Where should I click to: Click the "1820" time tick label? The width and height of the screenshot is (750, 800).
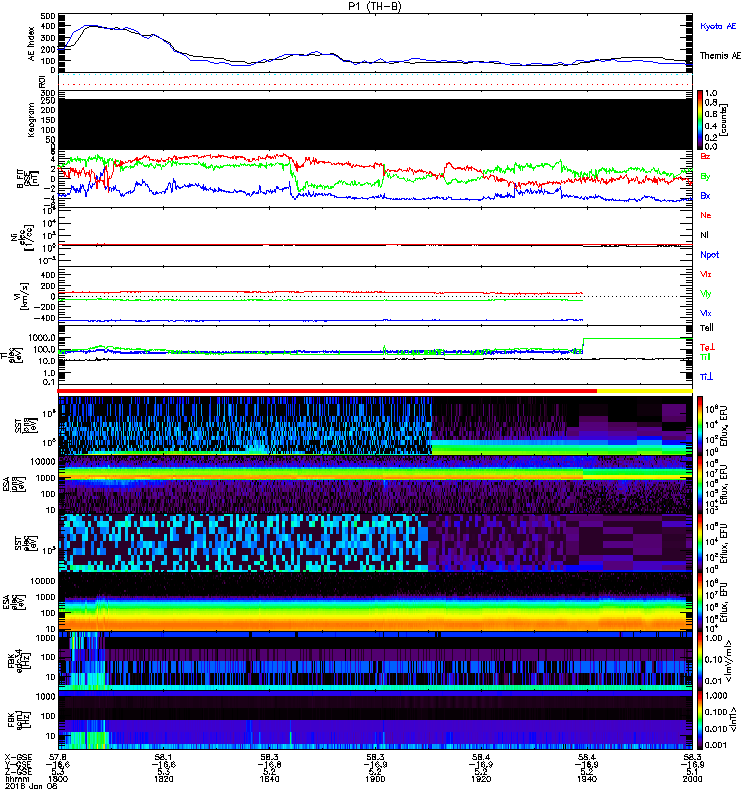[x=164, y=779]
